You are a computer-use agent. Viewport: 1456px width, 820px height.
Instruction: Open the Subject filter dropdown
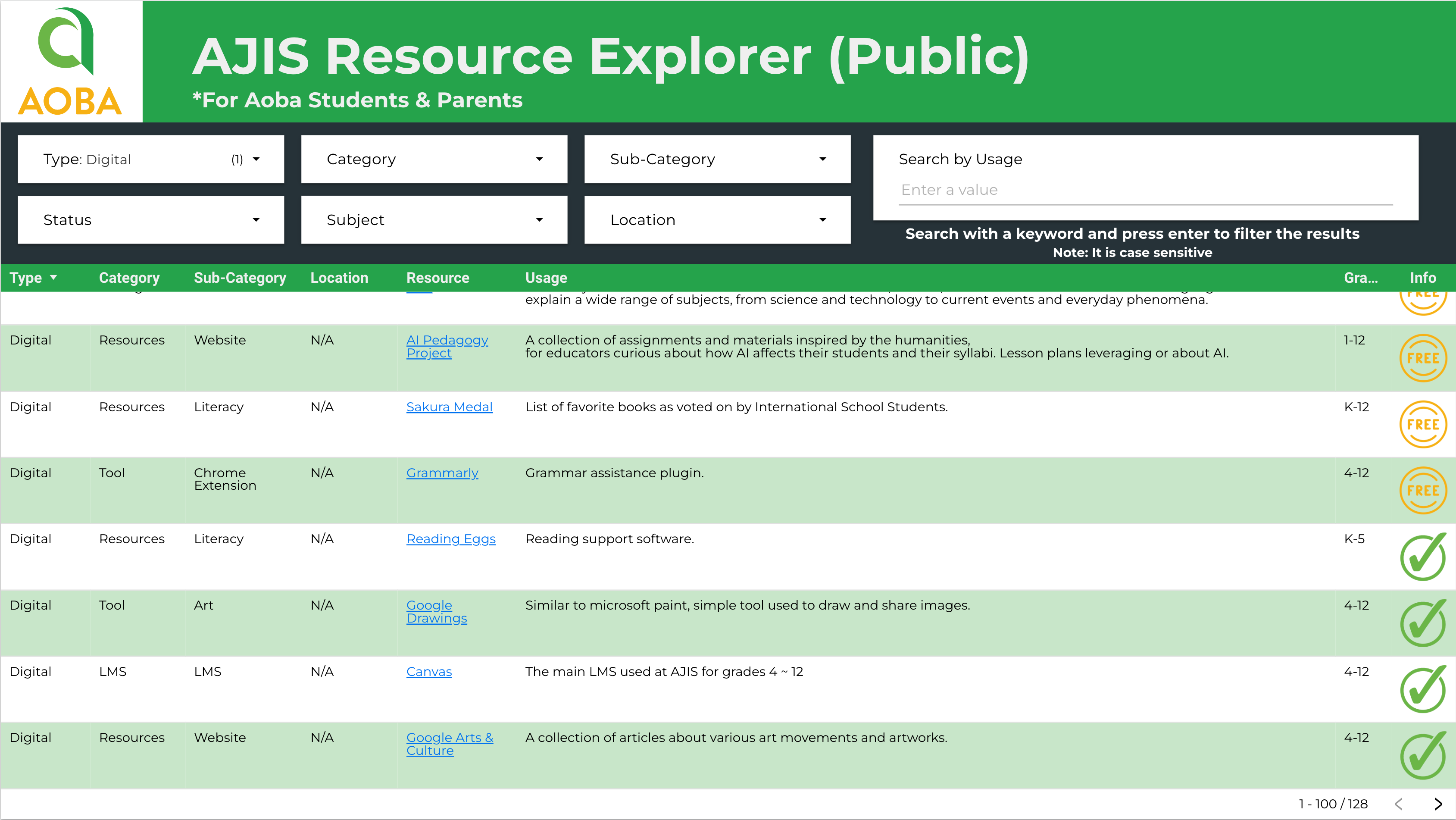pyautogui.click(x=434, y=220)
